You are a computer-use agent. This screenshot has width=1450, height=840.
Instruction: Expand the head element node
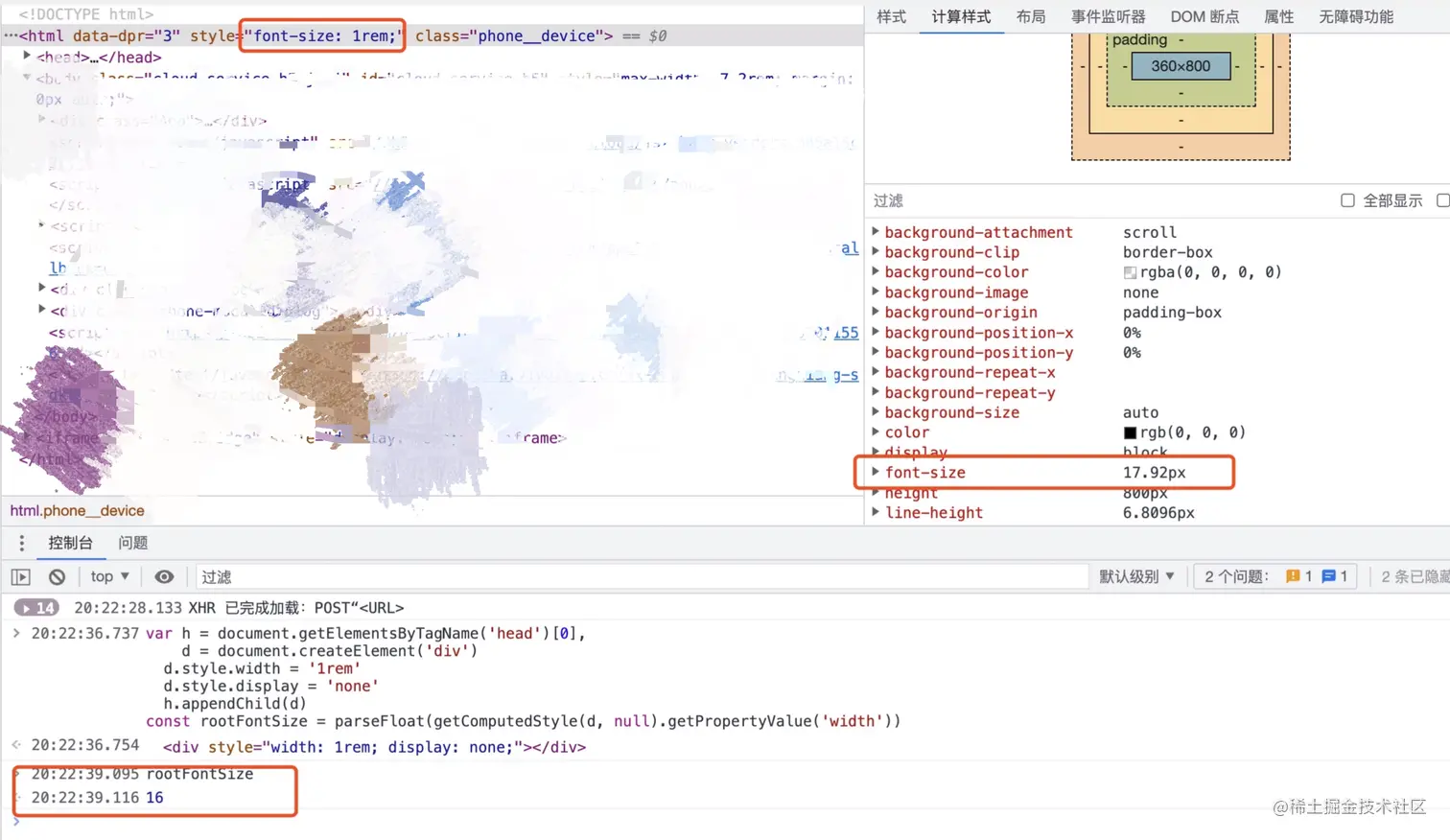click(28, 57)
